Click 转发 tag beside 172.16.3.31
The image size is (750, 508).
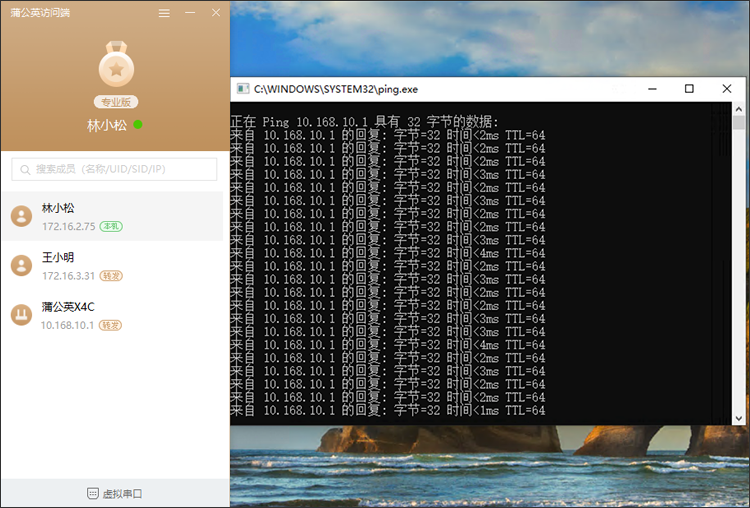pyautogui.click(x=111, y=276)
